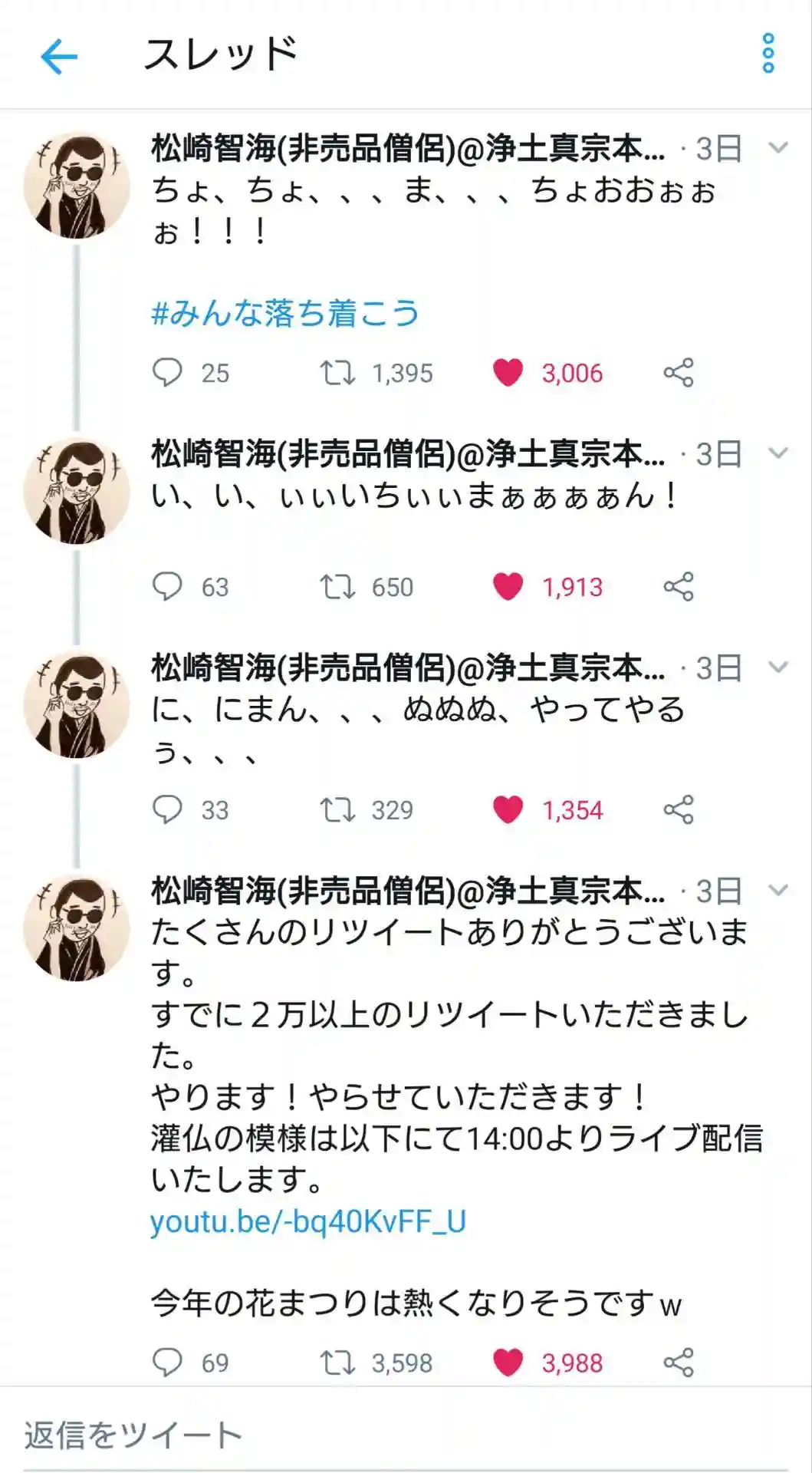This screenshot has width=812, height=1473.
Task: Open the profile avatar of the first tweet
Action: click(77, 185)
